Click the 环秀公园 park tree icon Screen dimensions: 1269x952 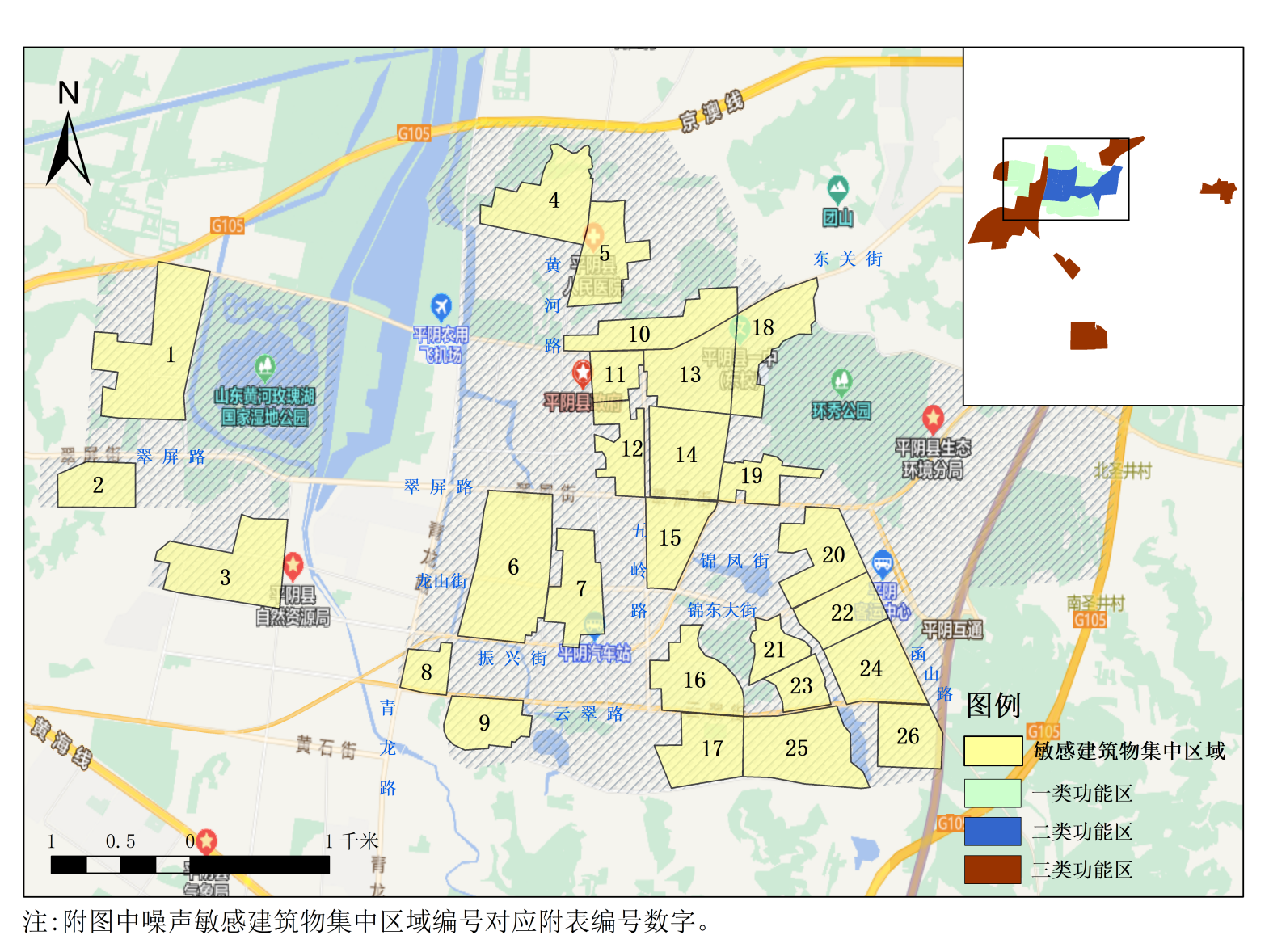(841, 381)
